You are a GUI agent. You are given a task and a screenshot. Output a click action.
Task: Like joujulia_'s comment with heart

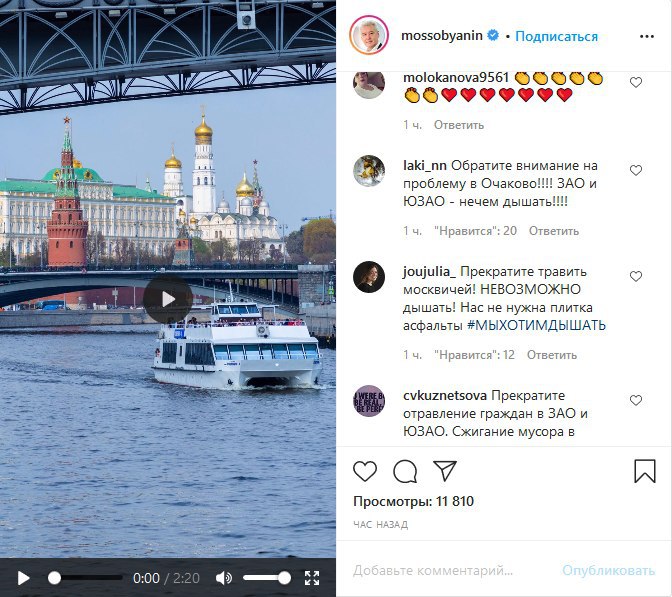click(x=636, y=276)
